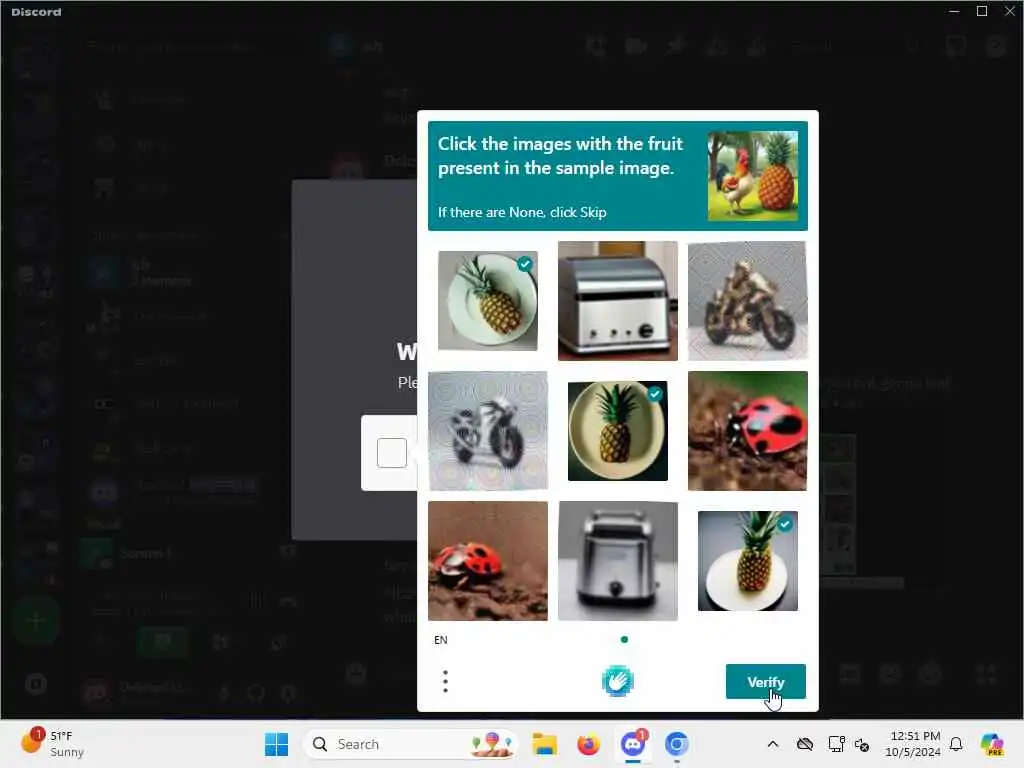Image resolution: width=1024 pixels, height=768 pixels.
Task: Open the captcha three-dot options menu
Action: (x=445, y=681)
